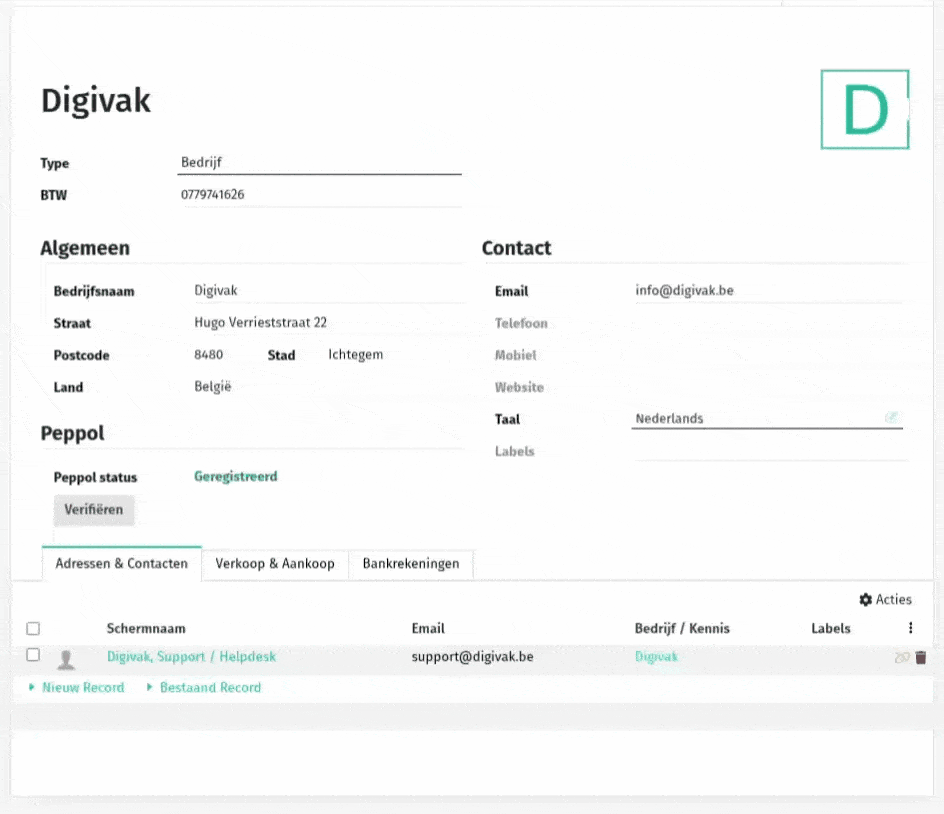944x814 pixels.
Task: Click the Labels column header in table
Action: (x=831, y=628)
